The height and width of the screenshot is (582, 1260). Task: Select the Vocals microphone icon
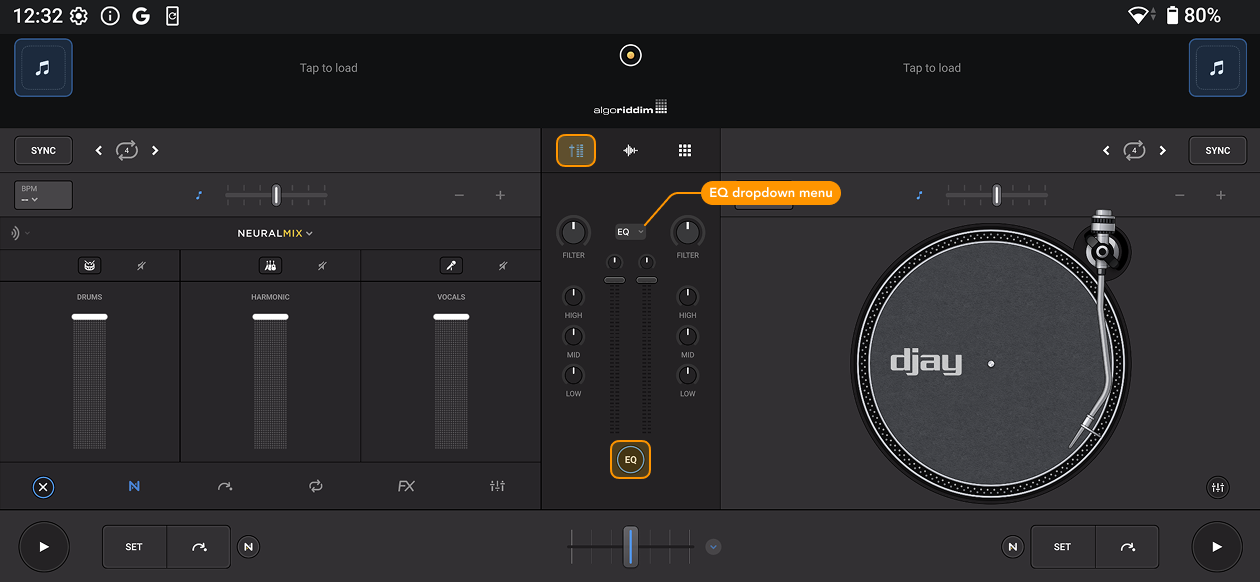tap(450, 265)
